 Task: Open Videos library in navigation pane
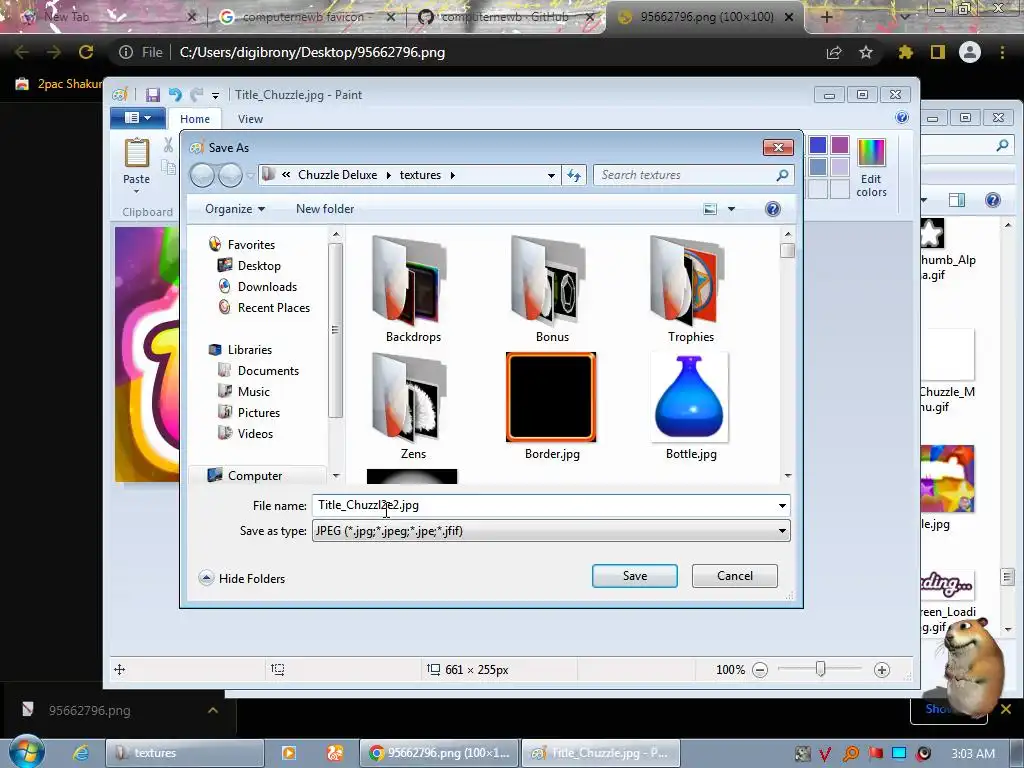coord(255,433)
